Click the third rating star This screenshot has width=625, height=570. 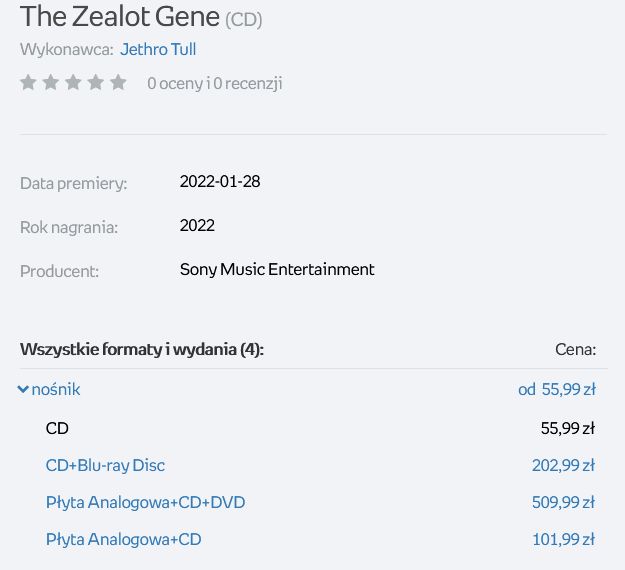[x=73, y=83]
